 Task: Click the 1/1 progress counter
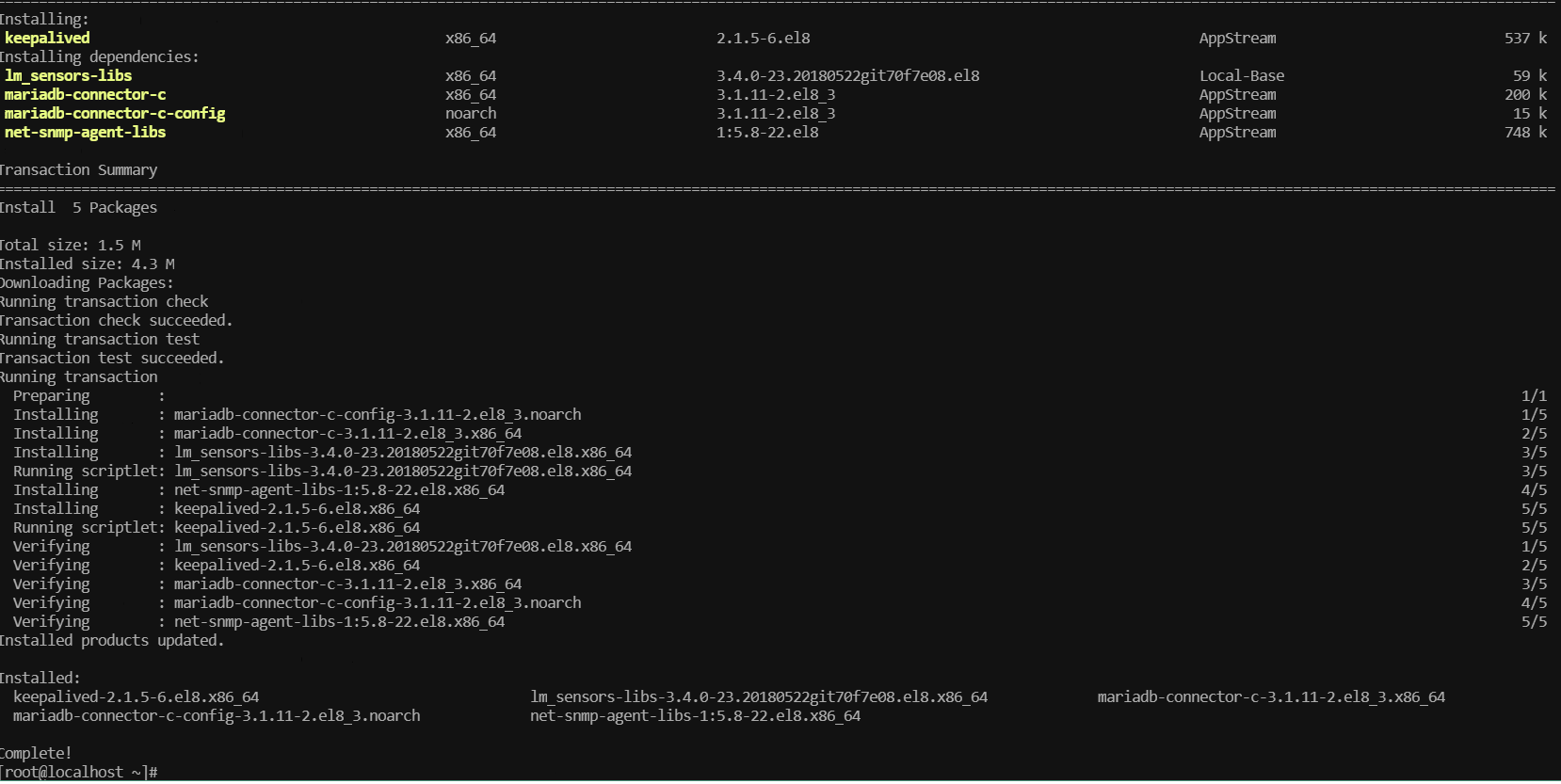tap(1534, 396)
